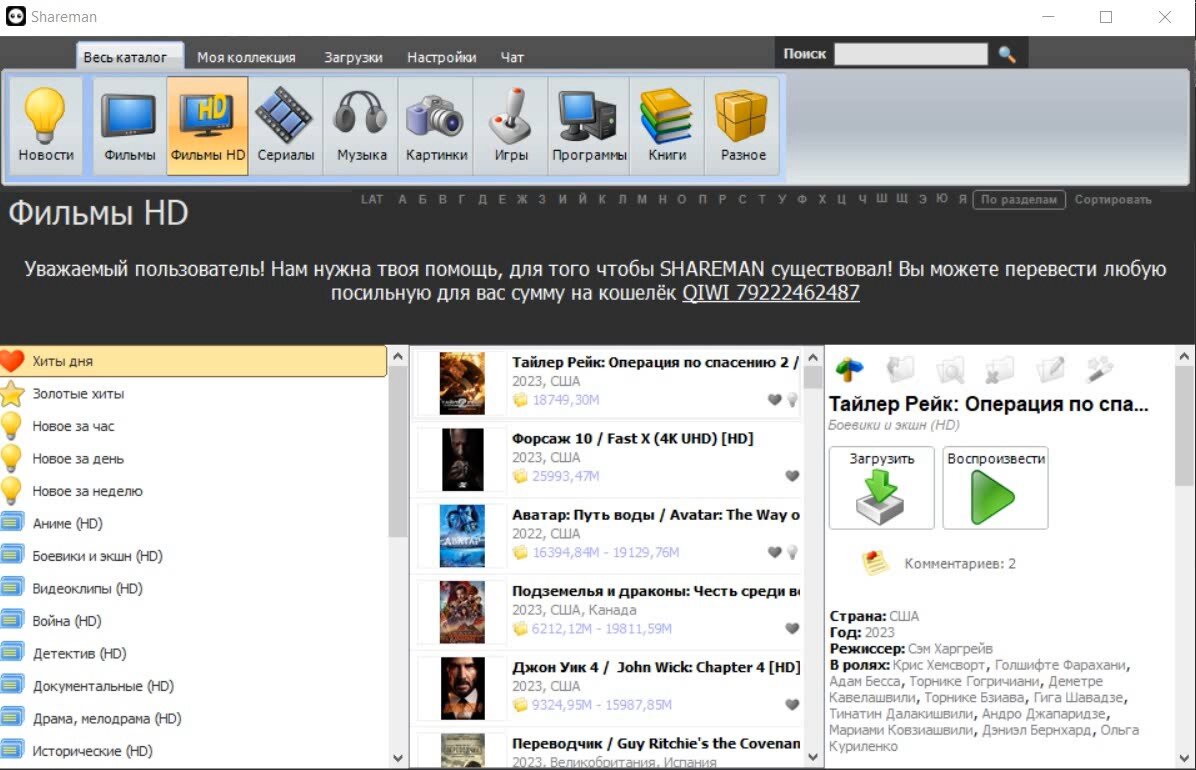Open the Разное box category
Viewport: 1196px width, 770px height.
pos(743,127)
